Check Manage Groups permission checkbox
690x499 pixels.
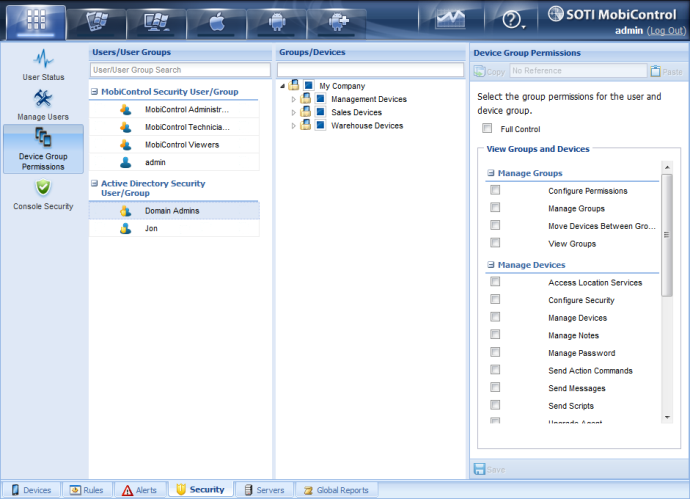coord(495,208)
